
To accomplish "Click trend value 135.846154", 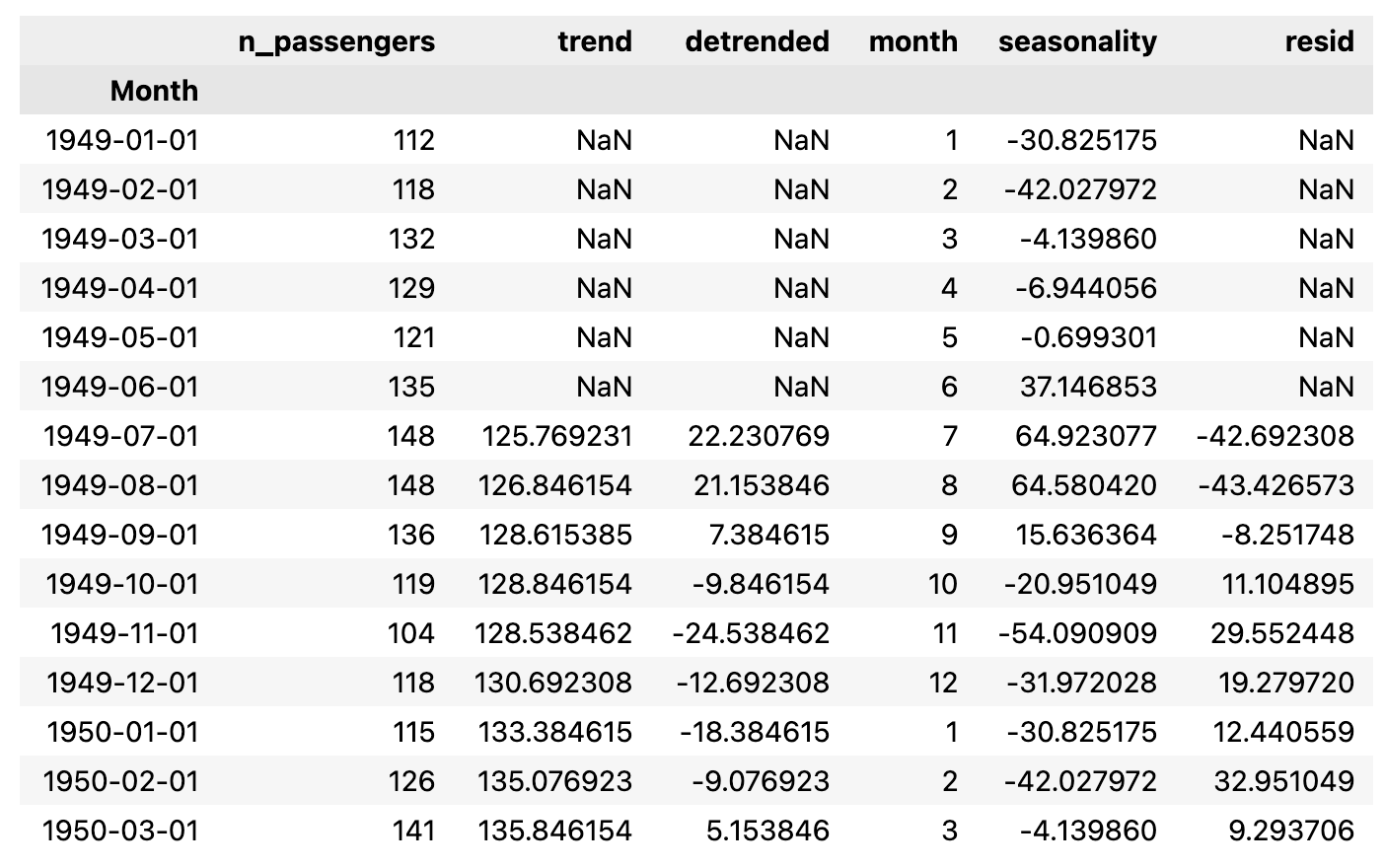I will coord(554,831).
